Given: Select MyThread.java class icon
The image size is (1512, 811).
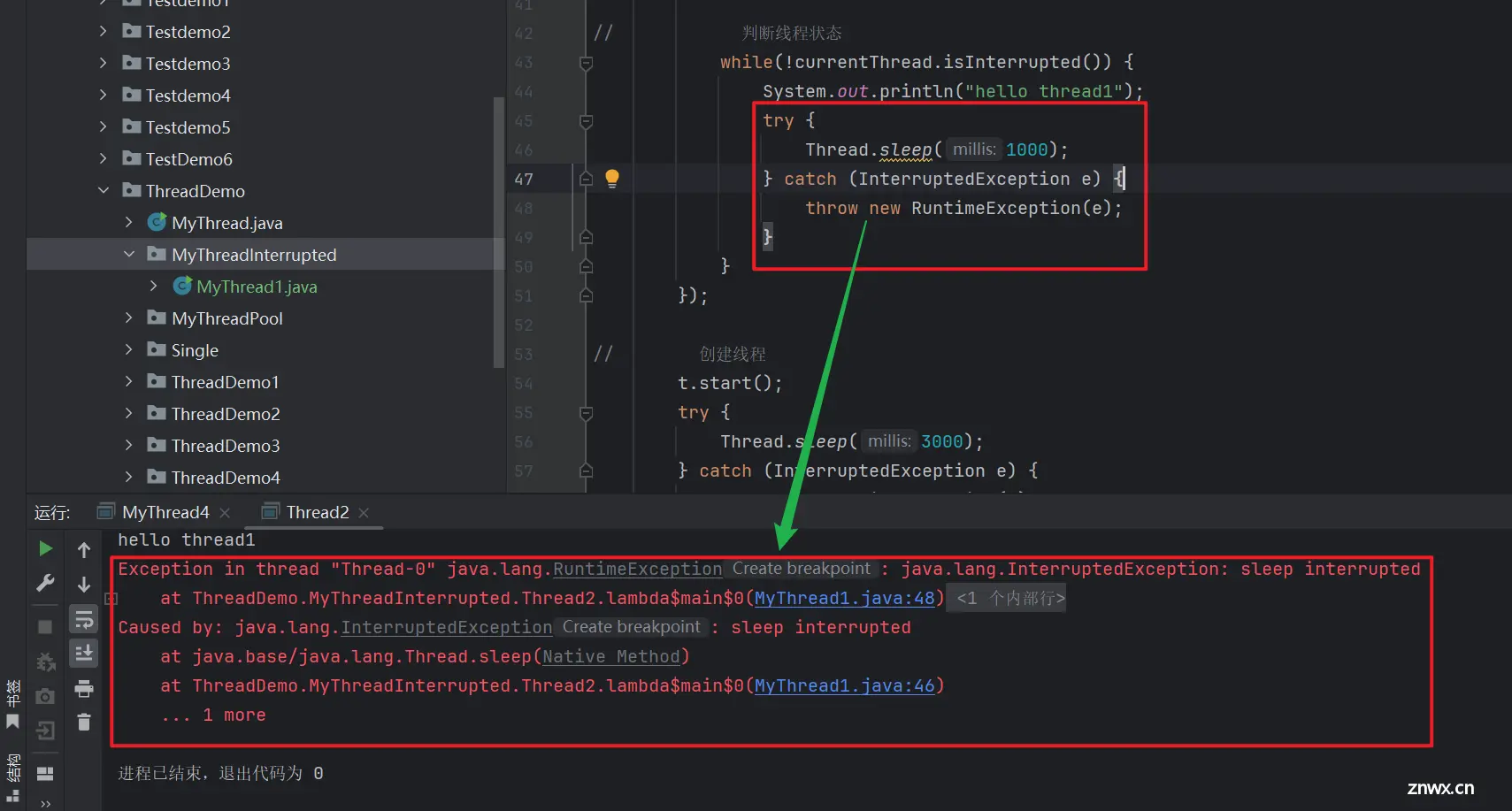Looking at the screenshot, I should [157, 222].
